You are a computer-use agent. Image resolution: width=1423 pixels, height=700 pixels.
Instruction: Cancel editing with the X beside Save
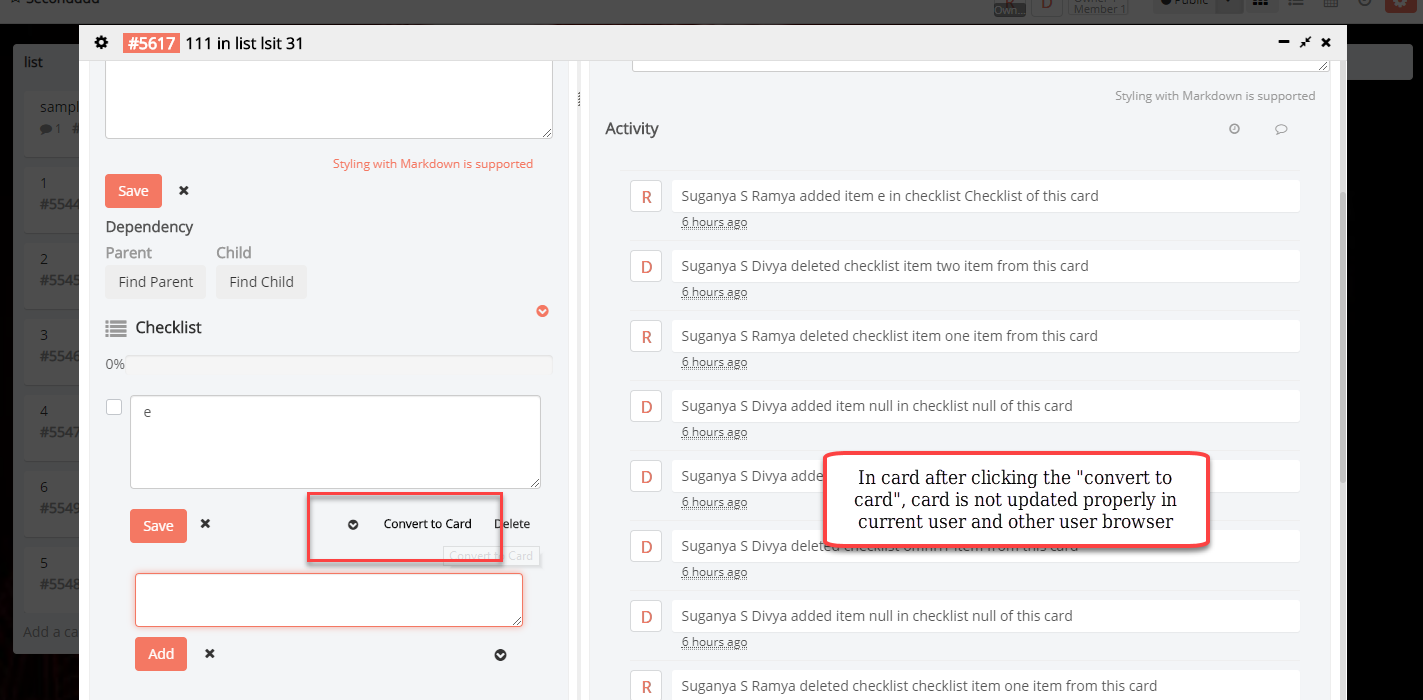click(x=183, y=190)
